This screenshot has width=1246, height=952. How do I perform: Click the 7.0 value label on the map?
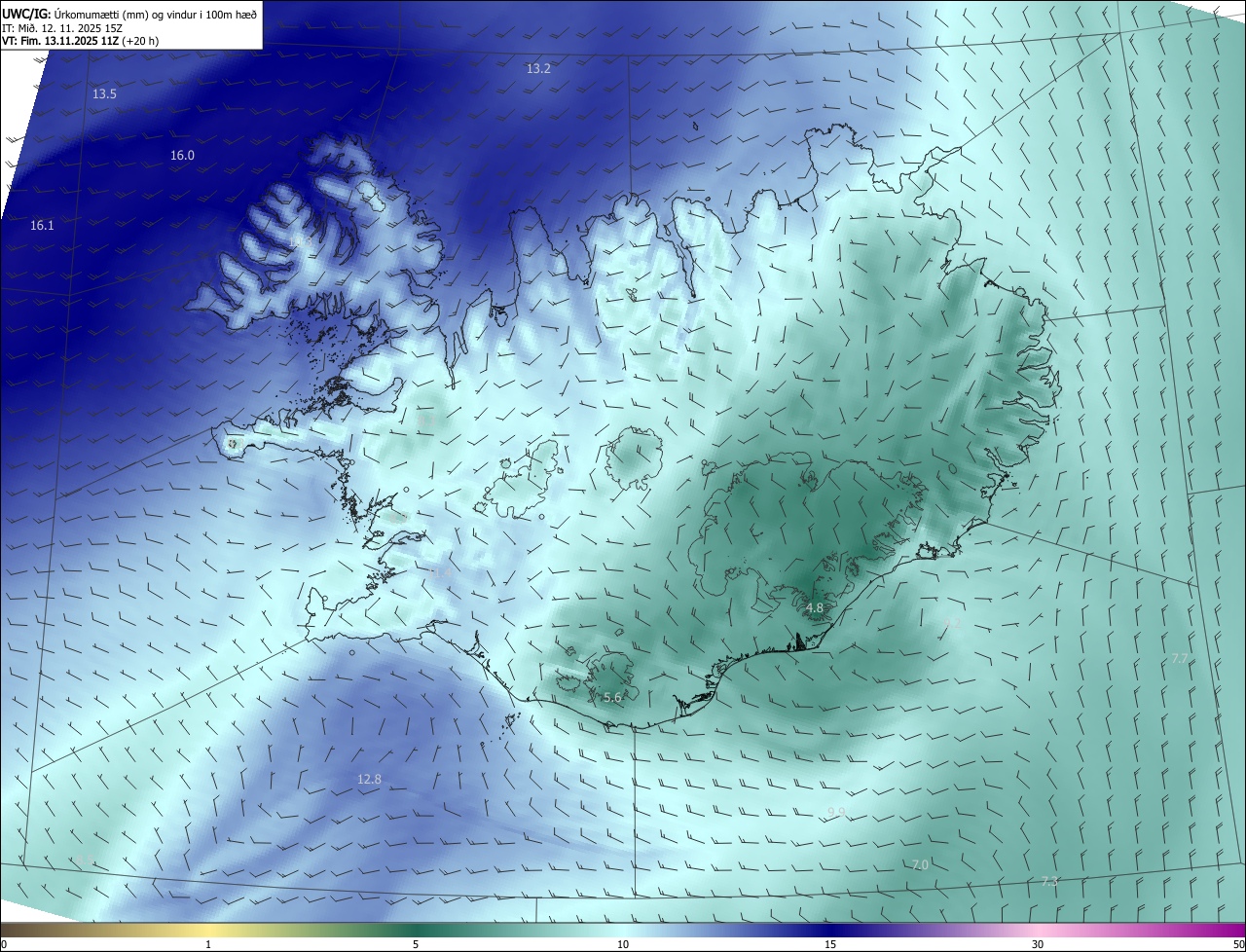[x=920, y=865]
